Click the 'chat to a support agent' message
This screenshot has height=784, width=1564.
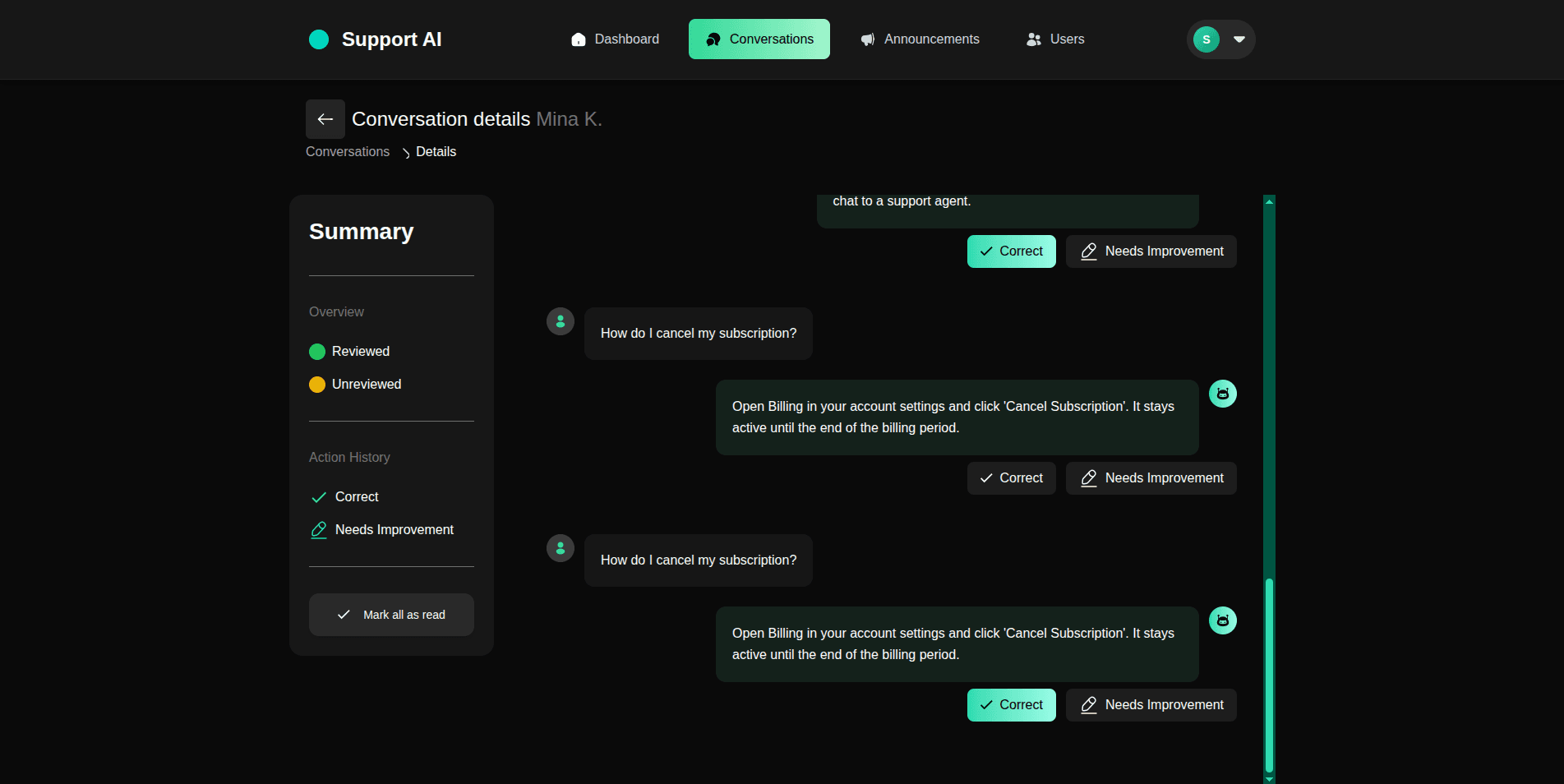(1008, 210)
